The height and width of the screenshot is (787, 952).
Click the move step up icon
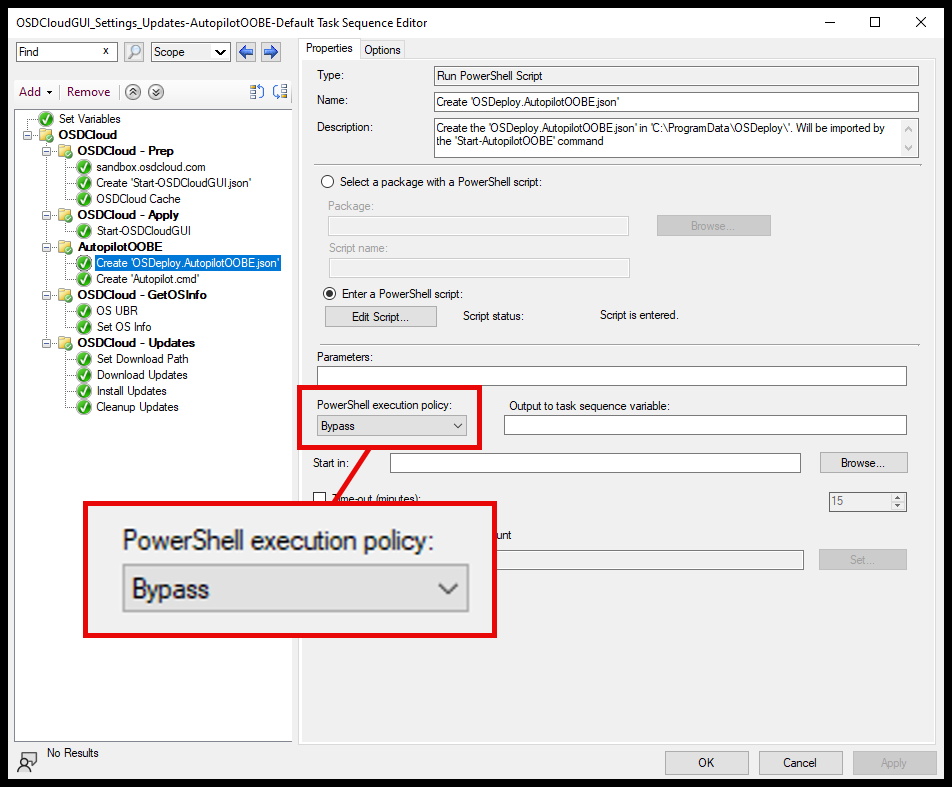point(132,92)
